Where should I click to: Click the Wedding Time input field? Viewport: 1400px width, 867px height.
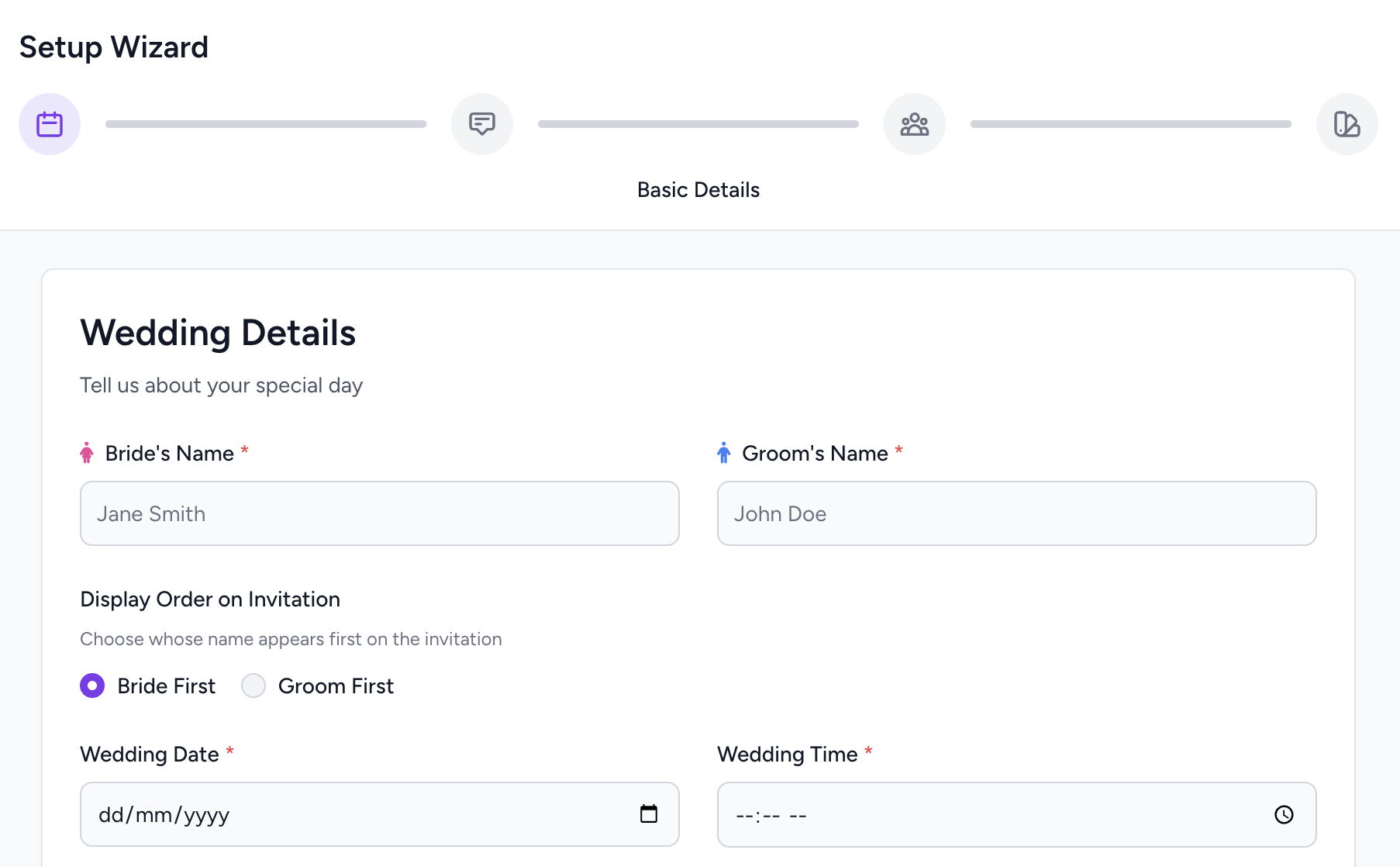click(x=1017, y=814)
